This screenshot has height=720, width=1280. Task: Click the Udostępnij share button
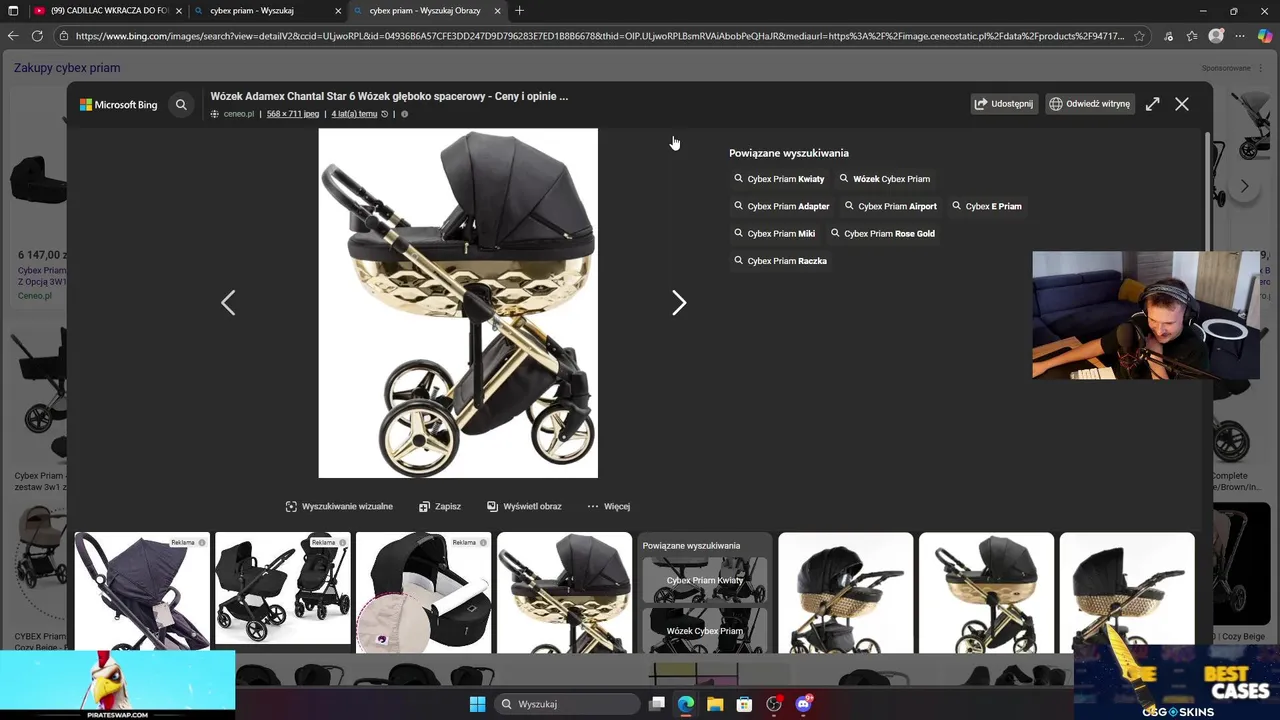1004,104
